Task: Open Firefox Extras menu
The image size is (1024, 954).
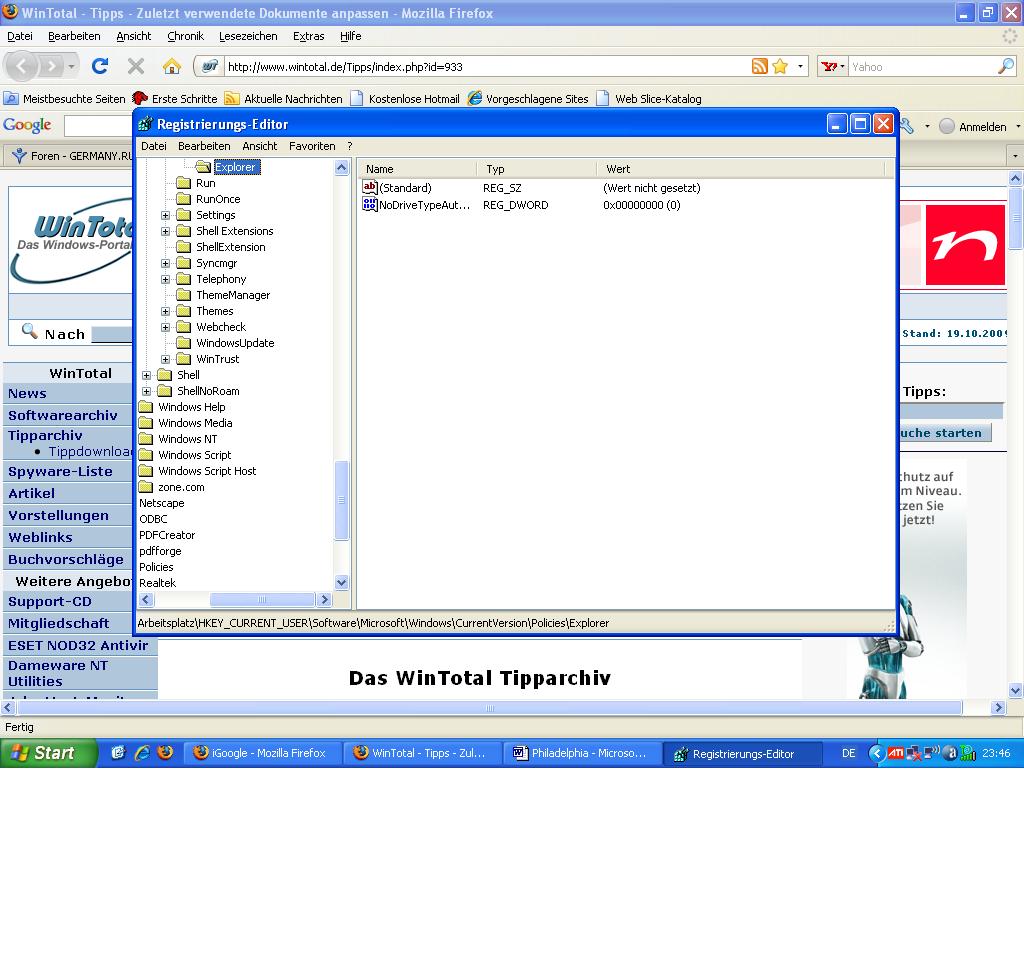Action: pyautogui.click(x=308, y=36)
